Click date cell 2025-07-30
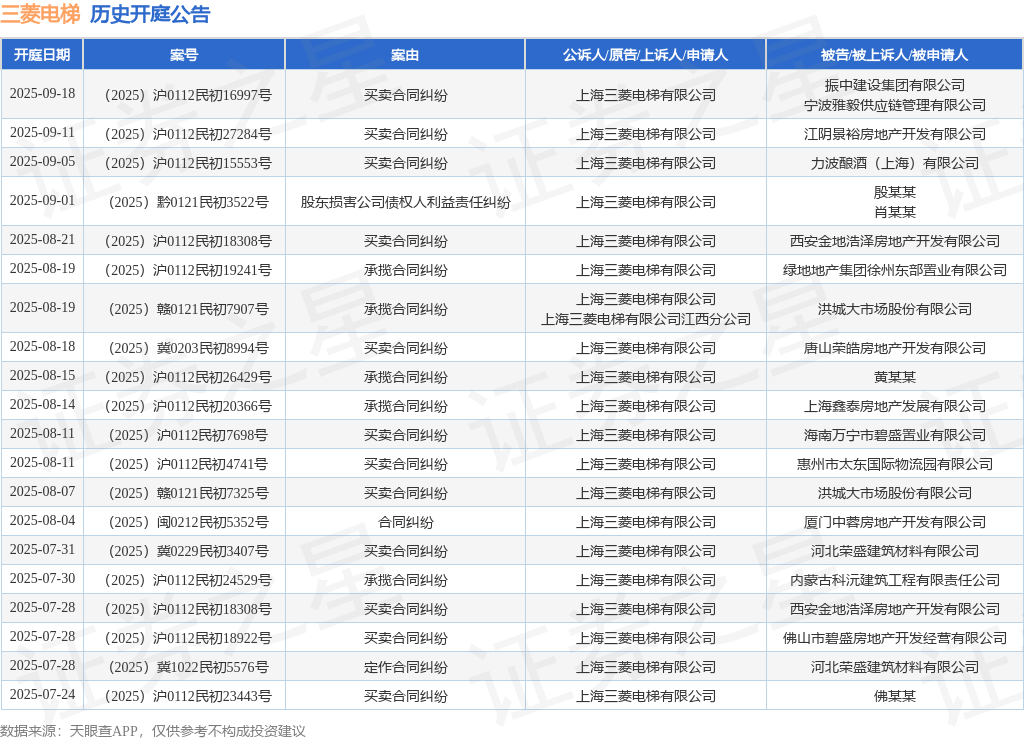Viewport: 1024px width, 740px height. (x=42, y=578)
